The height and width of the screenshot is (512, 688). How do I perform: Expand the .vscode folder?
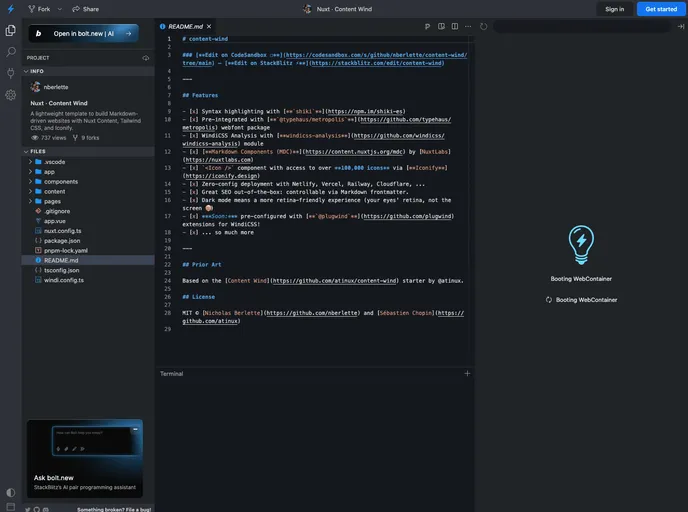(88, 162)
